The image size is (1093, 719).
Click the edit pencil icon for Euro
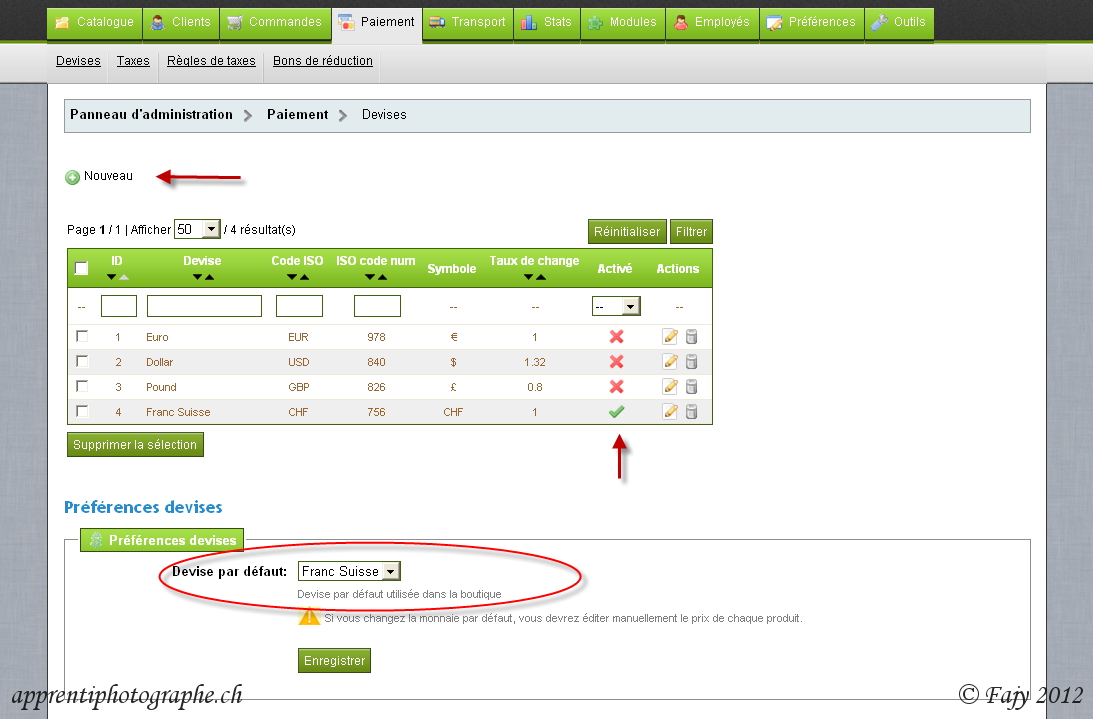pos(670,337)
